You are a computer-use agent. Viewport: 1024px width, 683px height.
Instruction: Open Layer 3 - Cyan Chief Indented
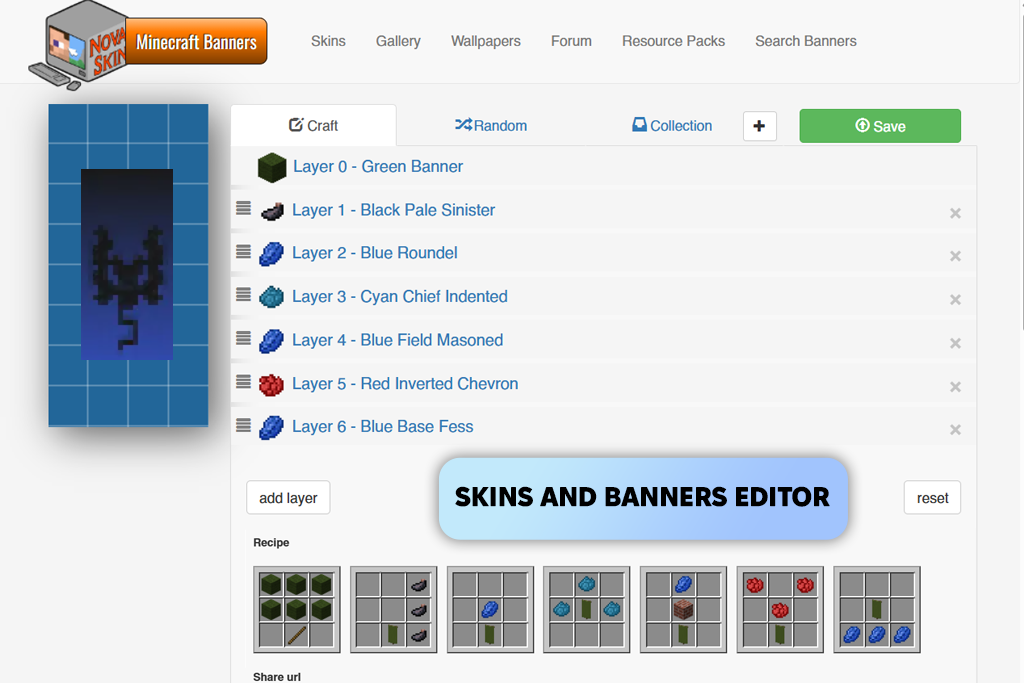[400, 296]
